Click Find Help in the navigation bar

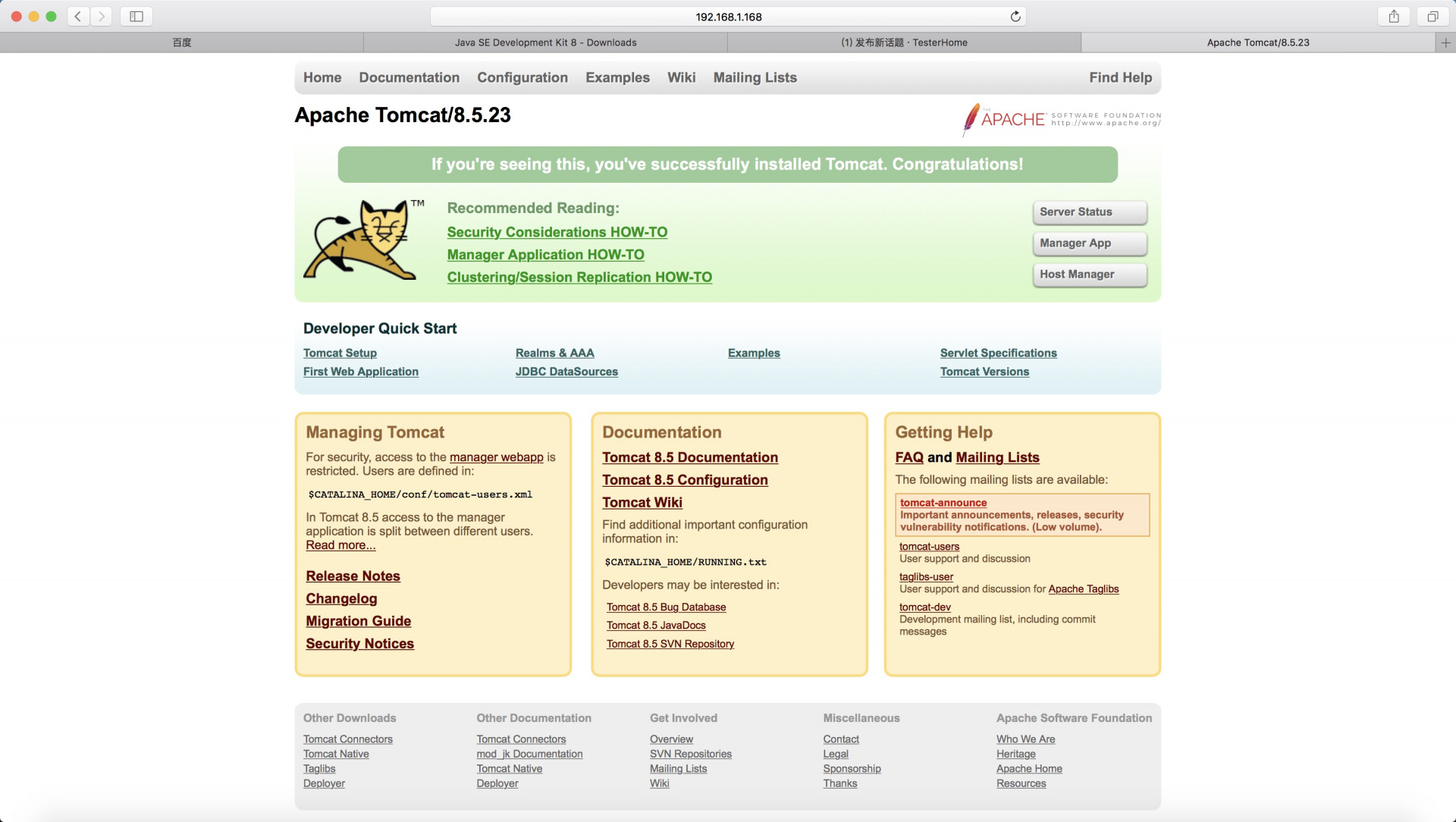1120,77
